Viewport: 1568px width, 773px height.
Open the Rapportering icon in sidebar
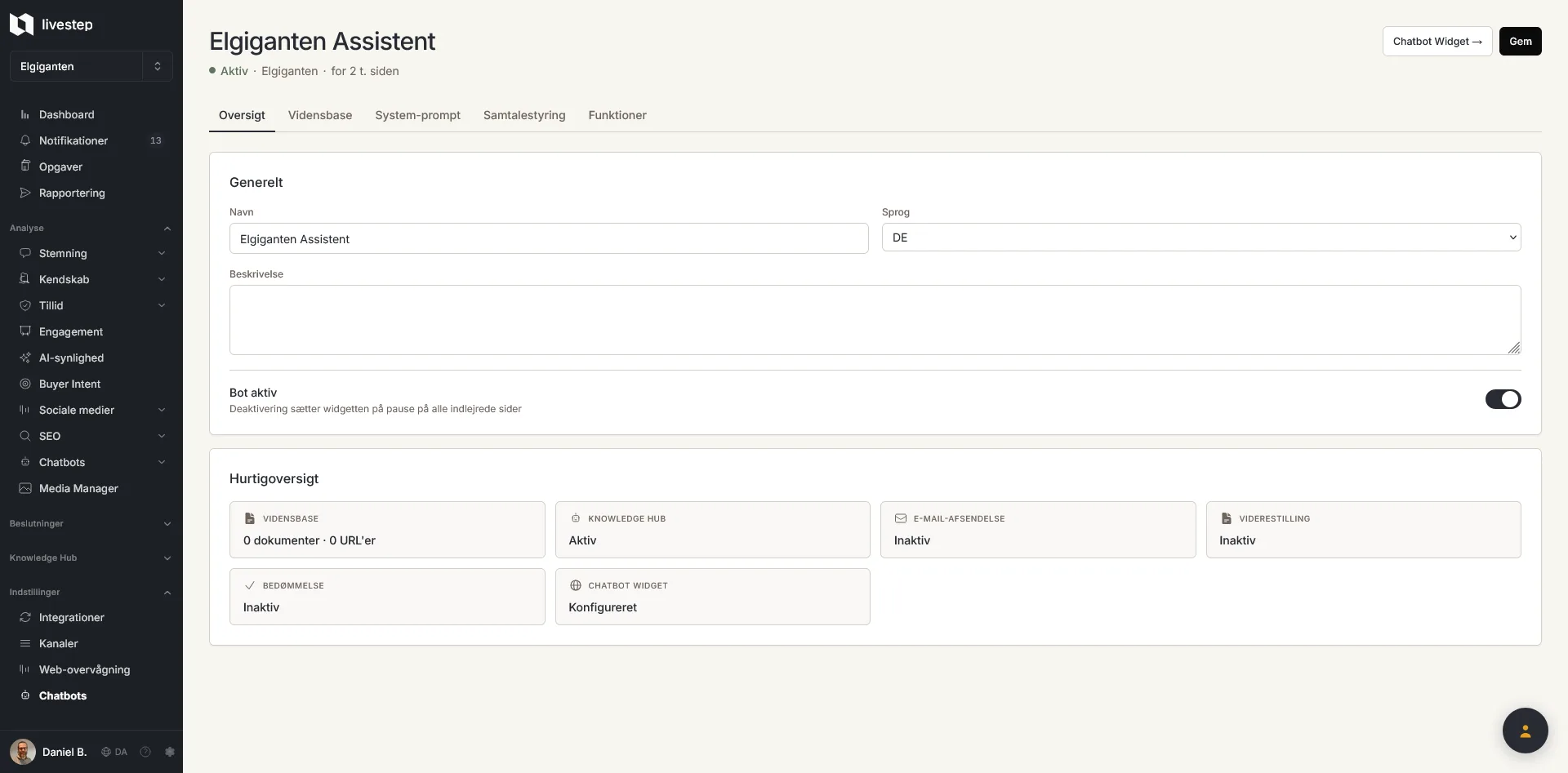tap(25, 193)
